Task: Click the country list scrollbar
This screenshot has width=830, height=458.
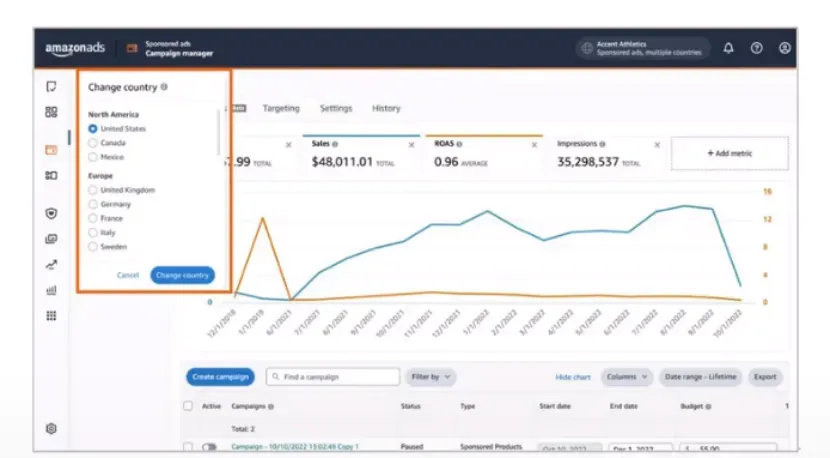Action: click(x=218, y=132)
